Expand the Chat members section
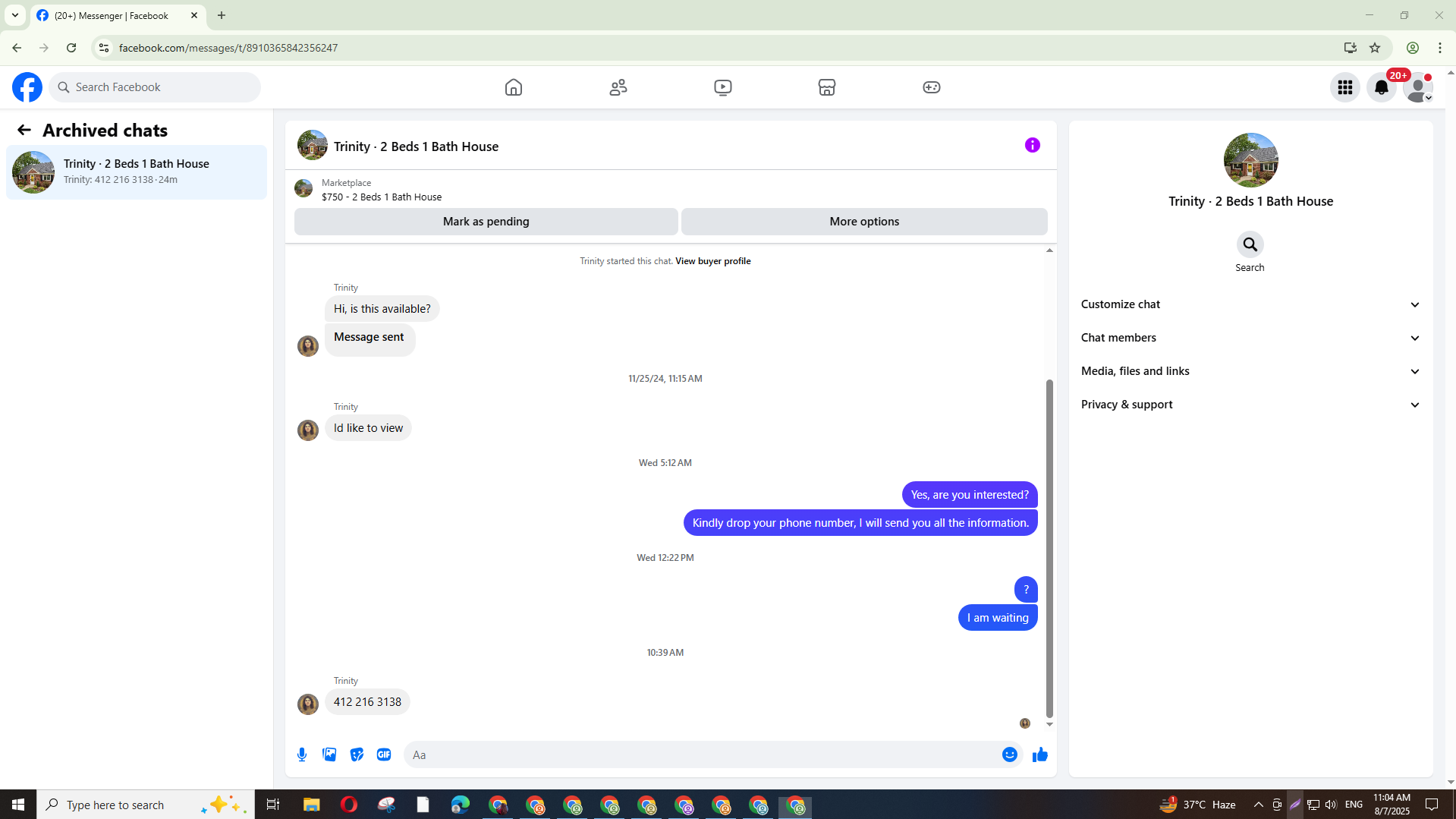This screenshot has width=1456, height=819. (1250, 338)
